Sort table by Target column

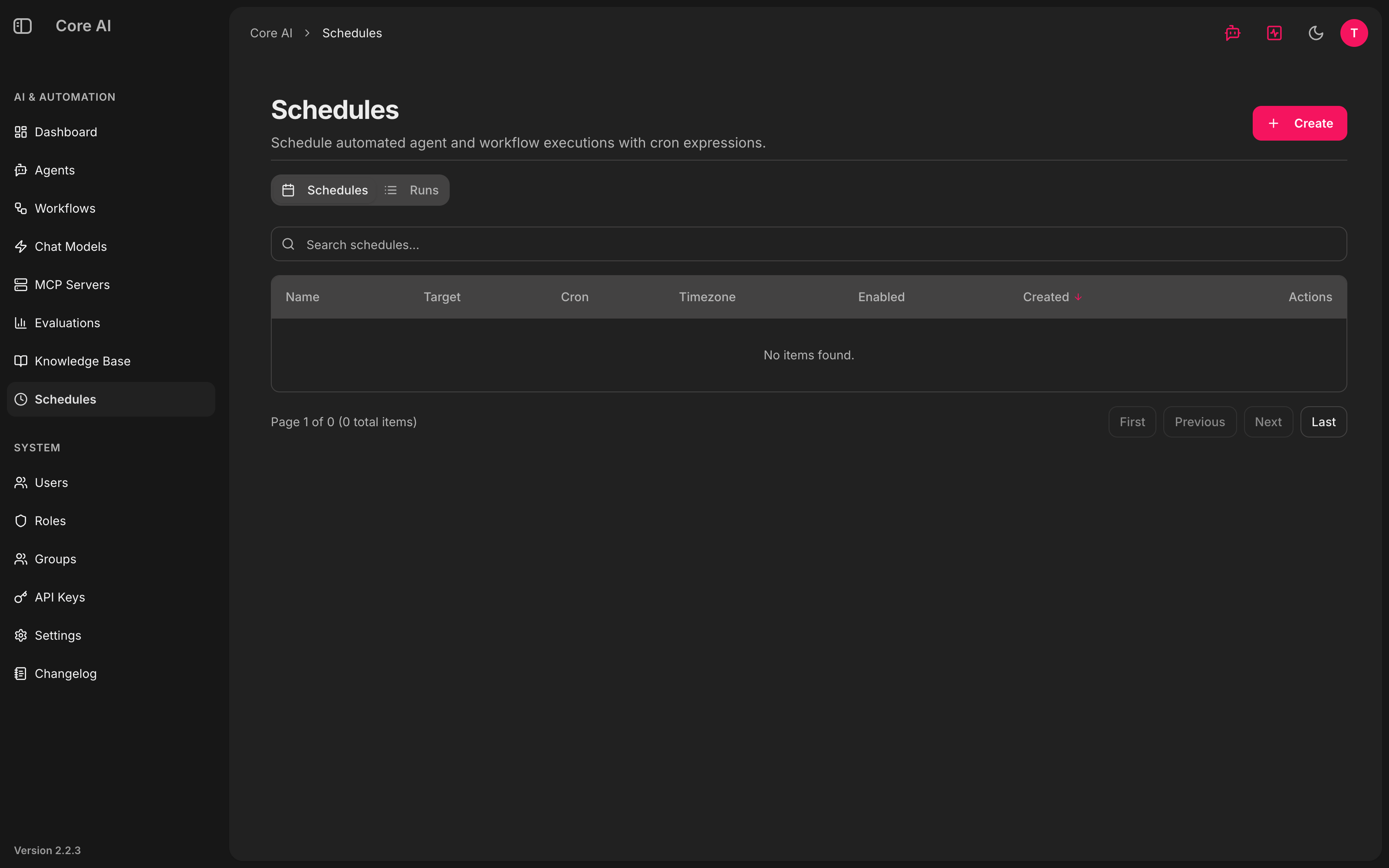[442, 297]
